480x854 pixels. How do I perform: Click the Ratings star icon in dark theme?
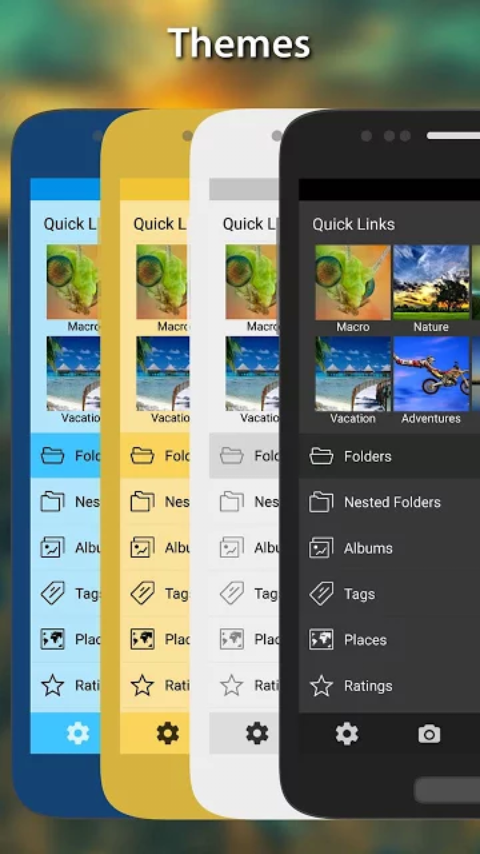click(321, 686)
